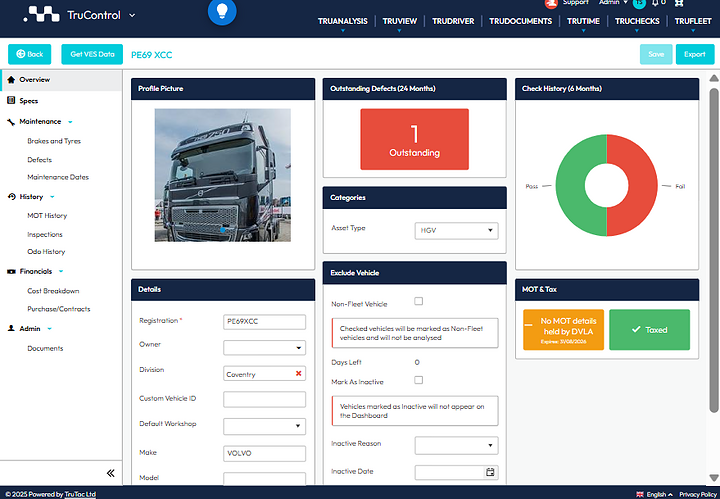Open the TRUANALYSIS menu
720x499 pixels.
(343, 21)
